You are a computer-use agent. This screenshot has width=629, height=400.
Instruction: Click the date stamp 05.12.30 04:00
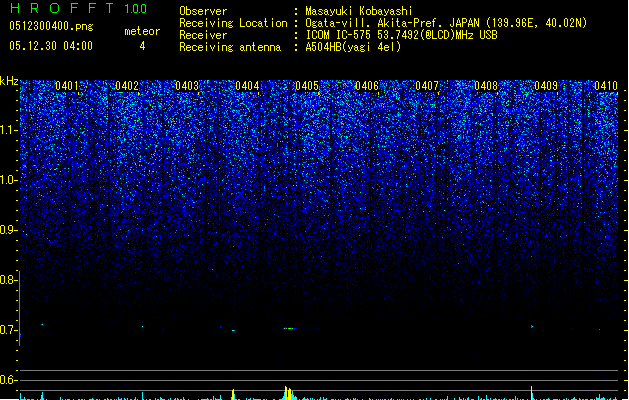(x=51, y=46)
